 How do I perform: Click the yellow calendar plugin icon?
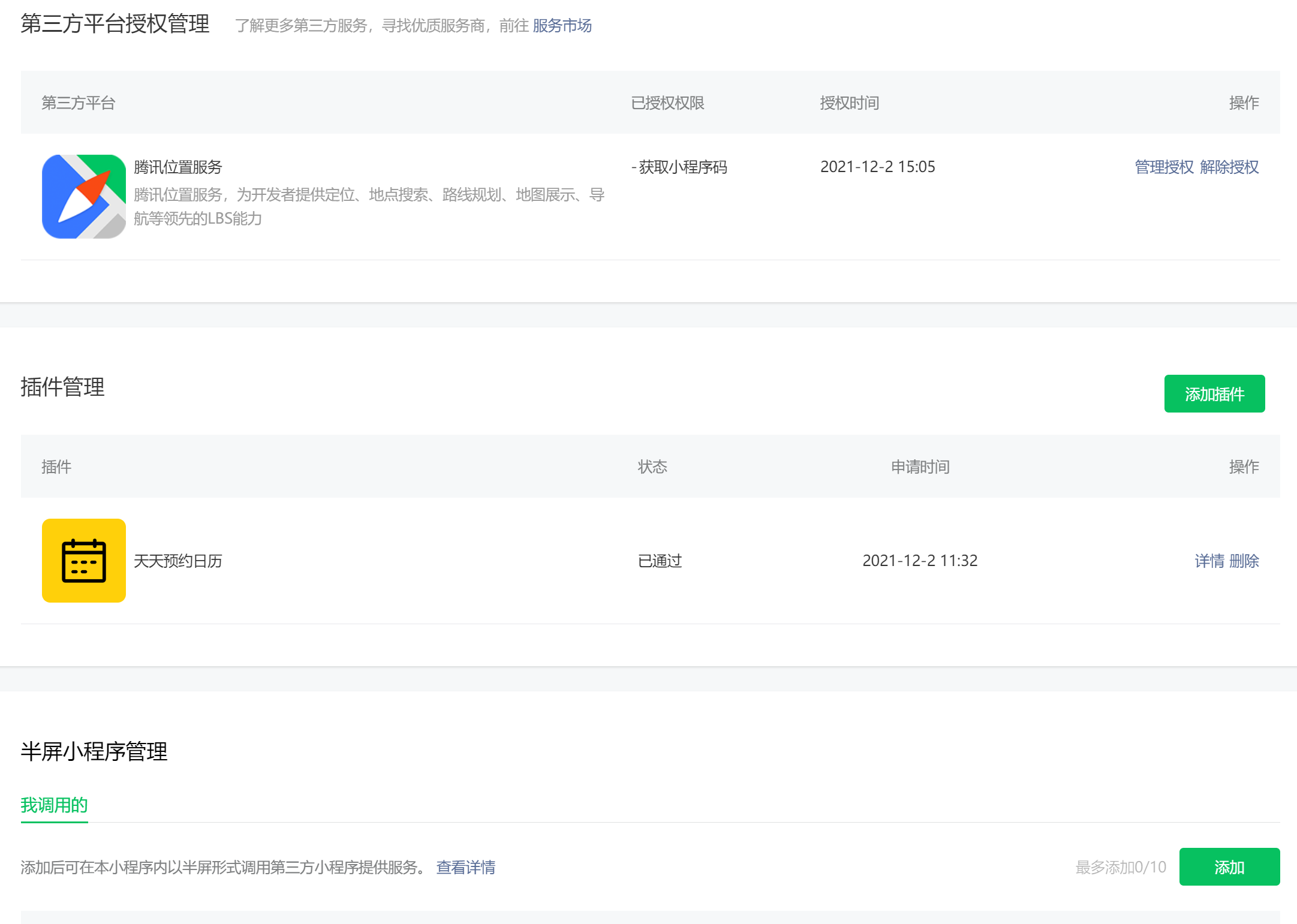tap(83, 561)
